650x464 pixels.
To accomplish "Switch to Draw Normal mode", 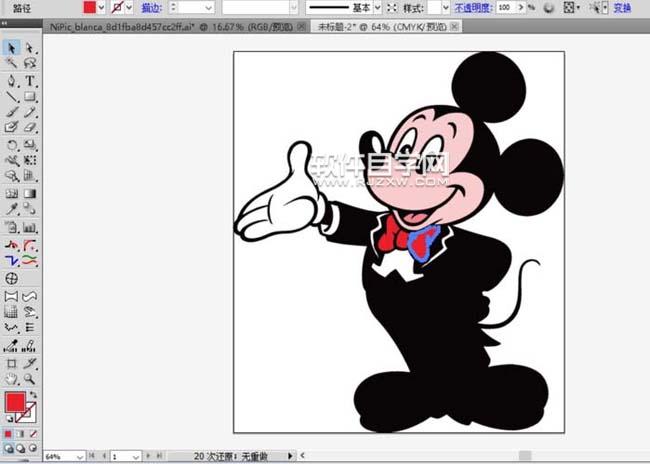I will (x=8, y=449).
